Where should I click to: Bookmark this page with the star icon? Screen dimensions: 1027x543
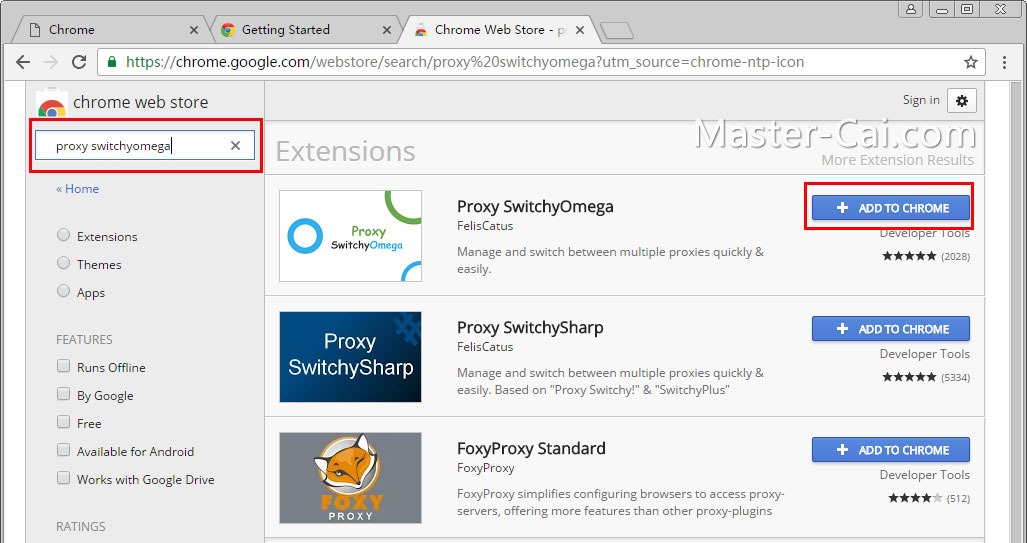pyautogui.click(x=971, y=62)
